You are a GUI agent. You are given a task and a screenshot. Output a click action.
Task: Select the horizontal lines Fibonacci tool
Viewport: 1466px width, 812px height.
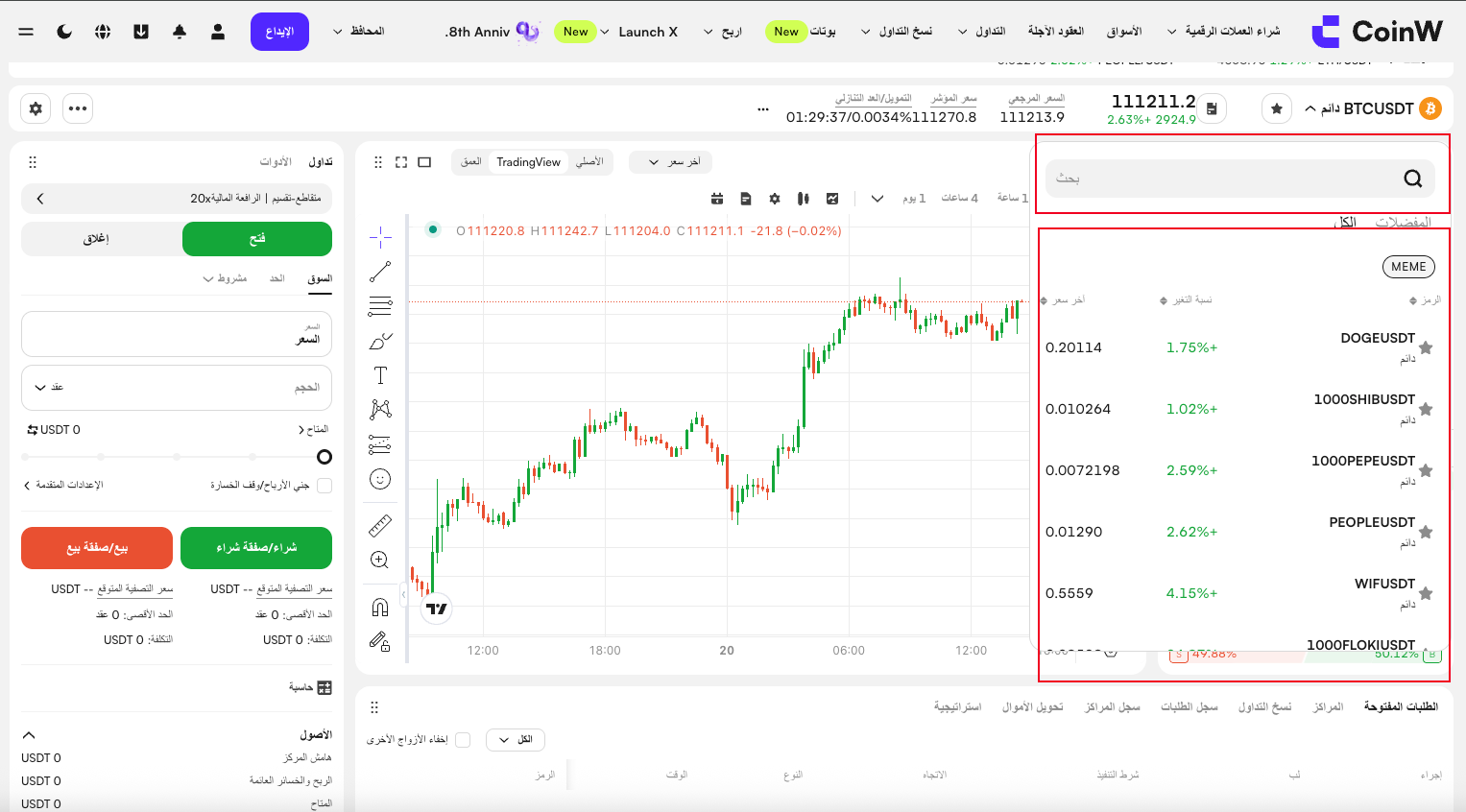pyautogui.click(x=380, y=306)
